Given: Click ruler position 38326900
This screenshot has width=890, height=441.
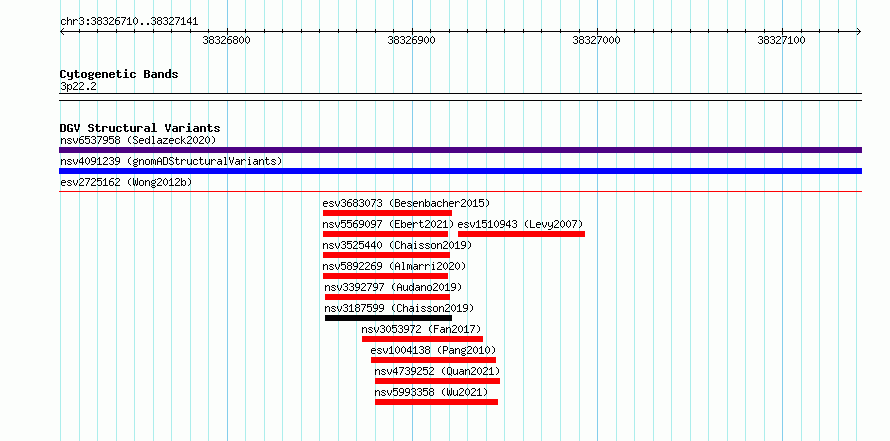Looking at the screenshot, I should click(411, 40).
